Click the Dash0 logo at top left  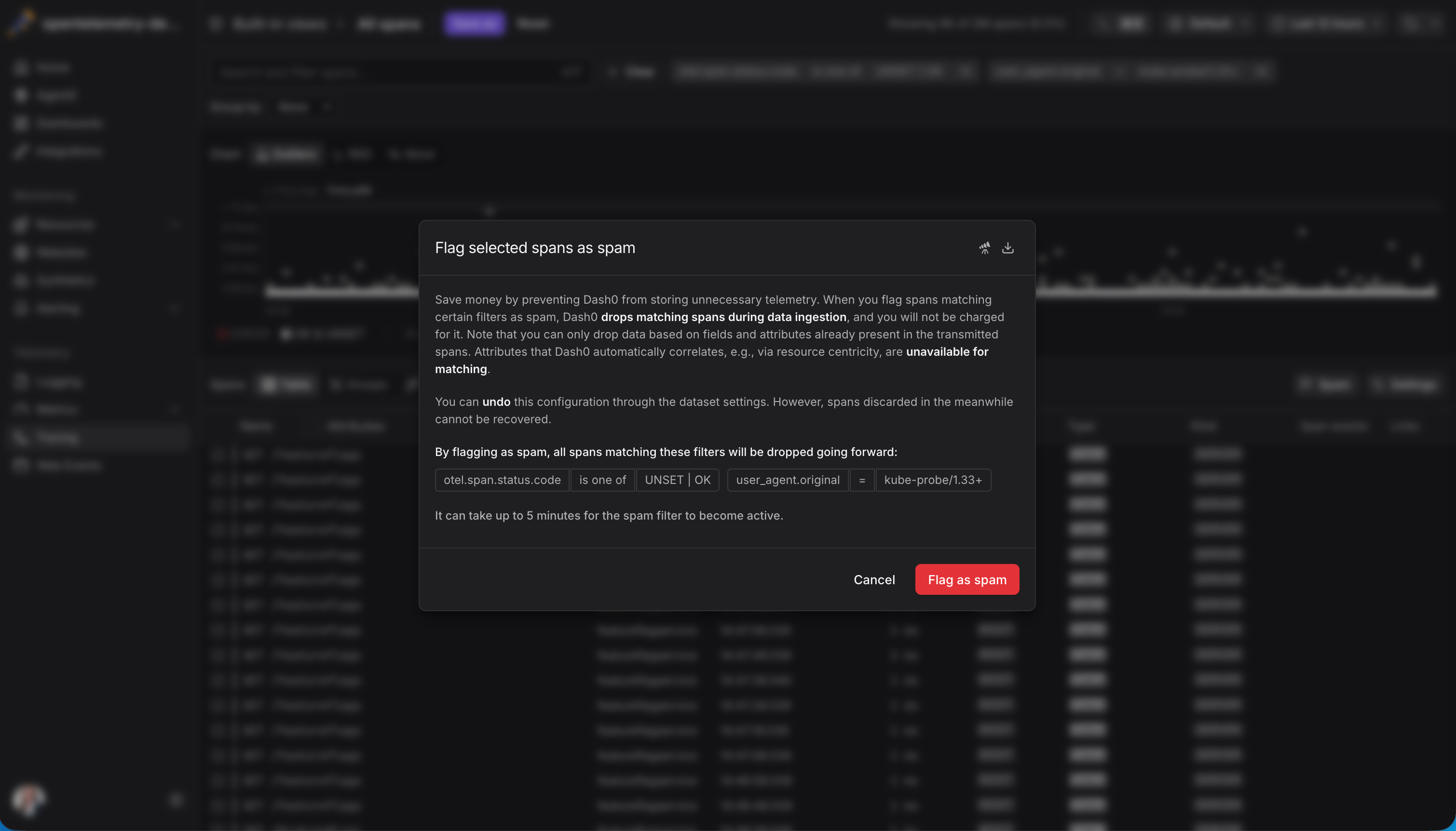click(x=21, y=23)
